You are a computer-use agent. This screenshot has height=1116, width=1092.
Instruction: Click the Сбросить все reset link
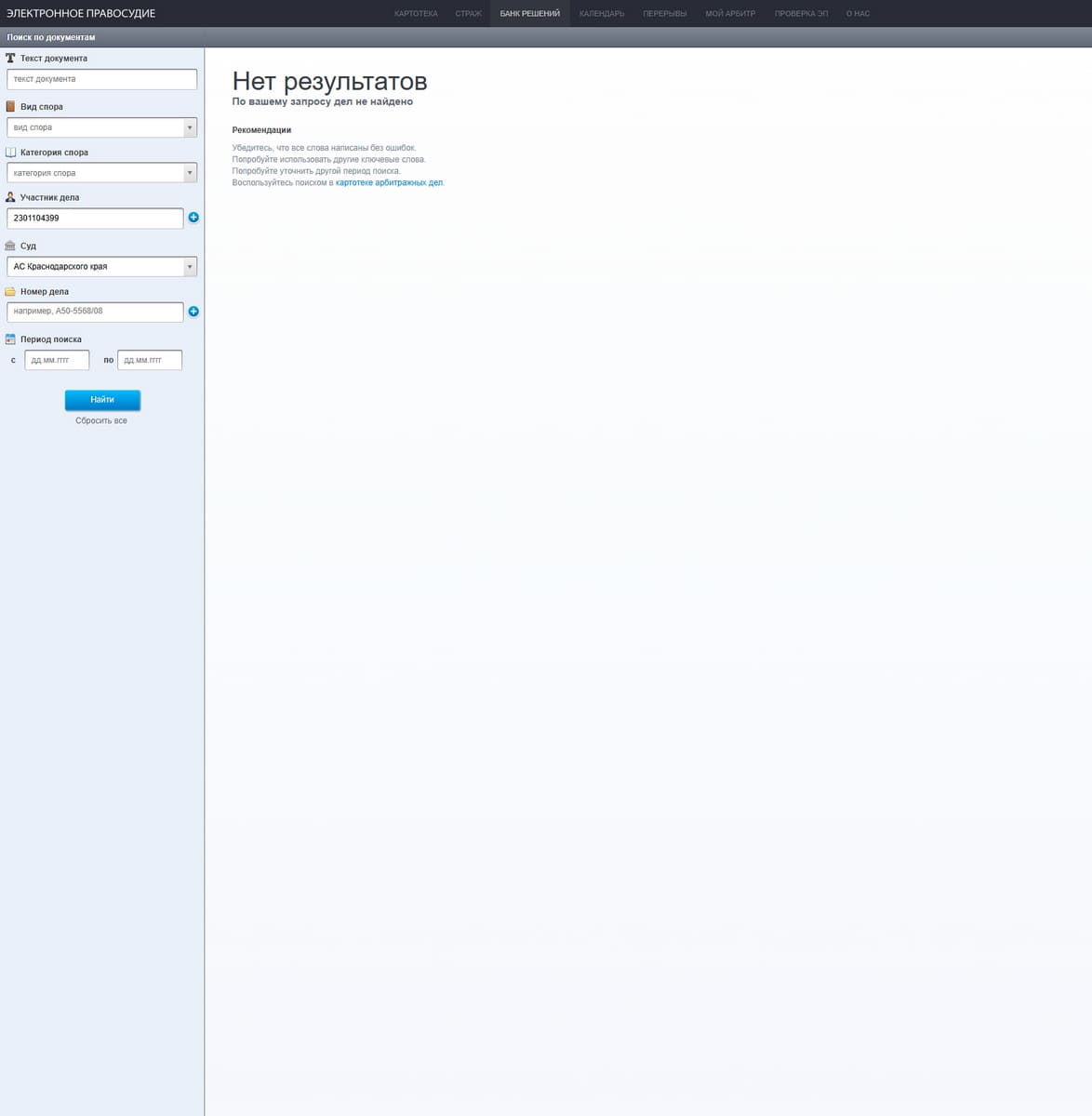click(x=101, y=421)
